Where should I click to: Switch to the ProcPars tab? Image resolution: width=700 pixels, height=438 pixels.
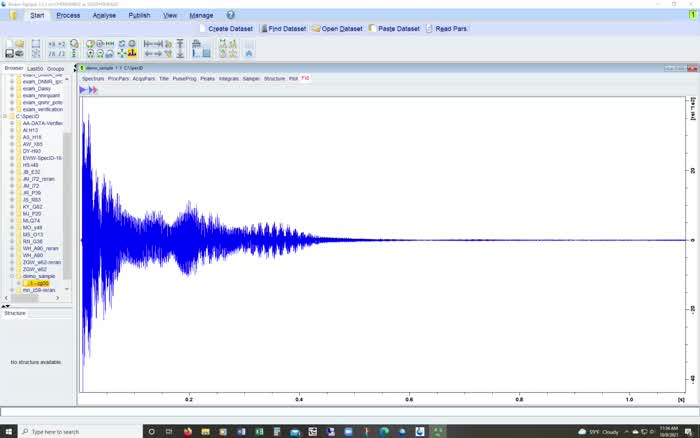118,79
